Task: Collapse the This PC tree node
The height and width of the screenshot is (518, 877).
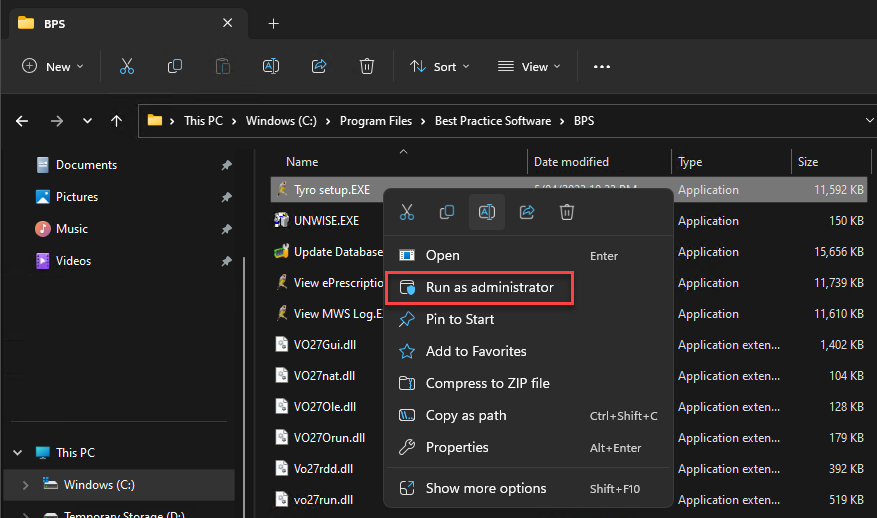Action: [x=17, y=453]
